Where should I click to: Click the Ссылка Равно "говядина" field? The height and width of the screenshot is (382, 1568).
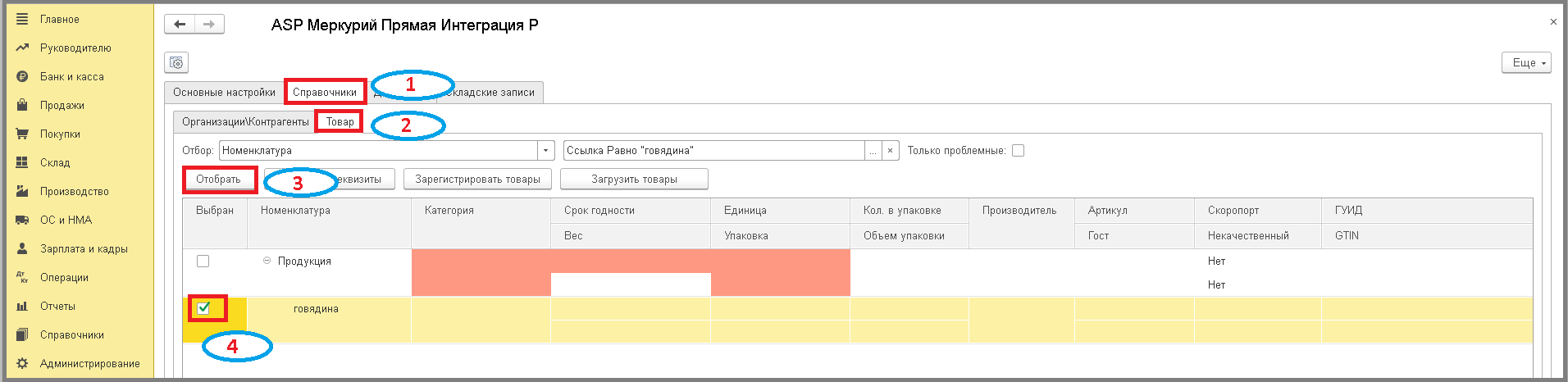(x=713, y=151)
